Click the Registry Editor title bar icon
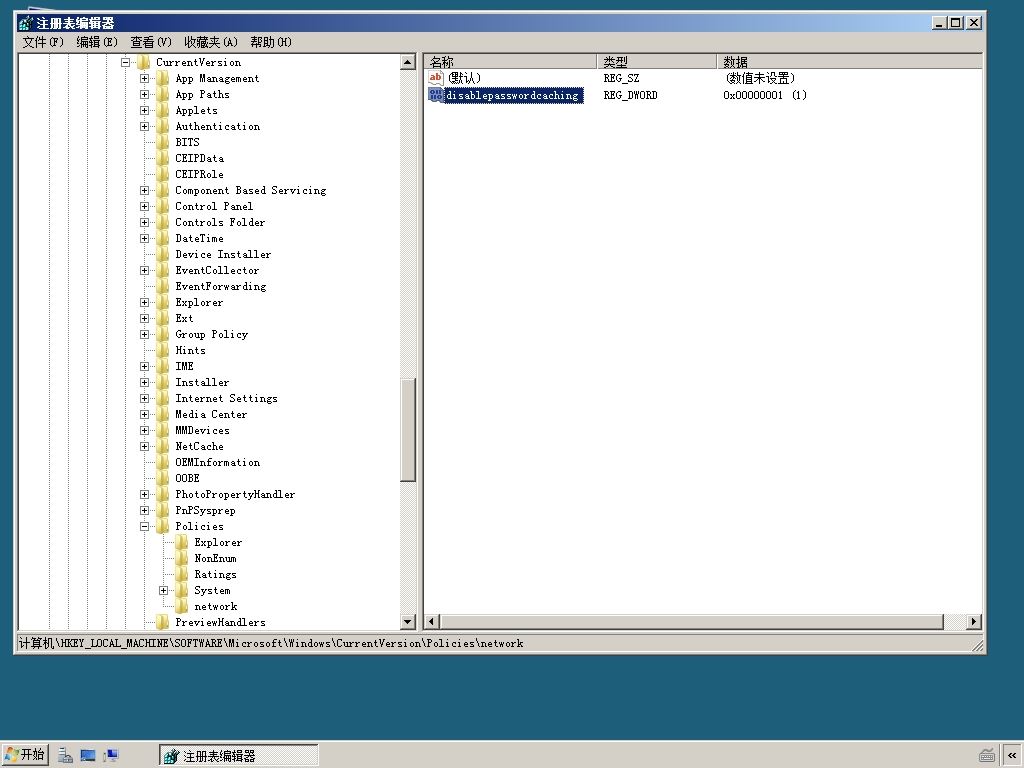The image size is (1024, 768). pyautogui.click(x=25, y=23)
